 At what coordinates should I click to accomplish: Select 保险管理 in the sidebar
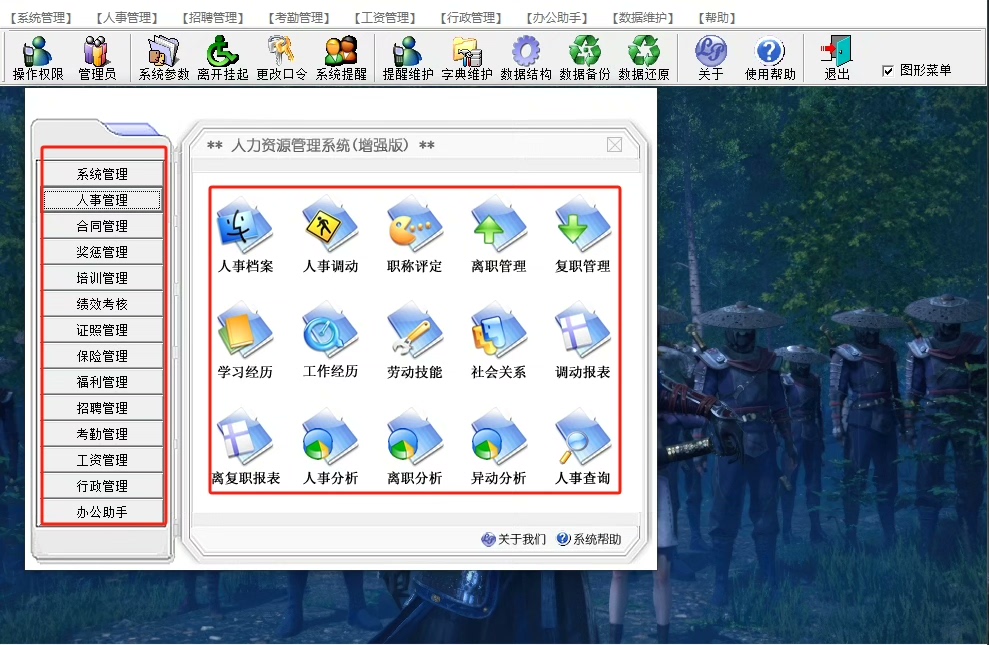(x=102, y=356)
